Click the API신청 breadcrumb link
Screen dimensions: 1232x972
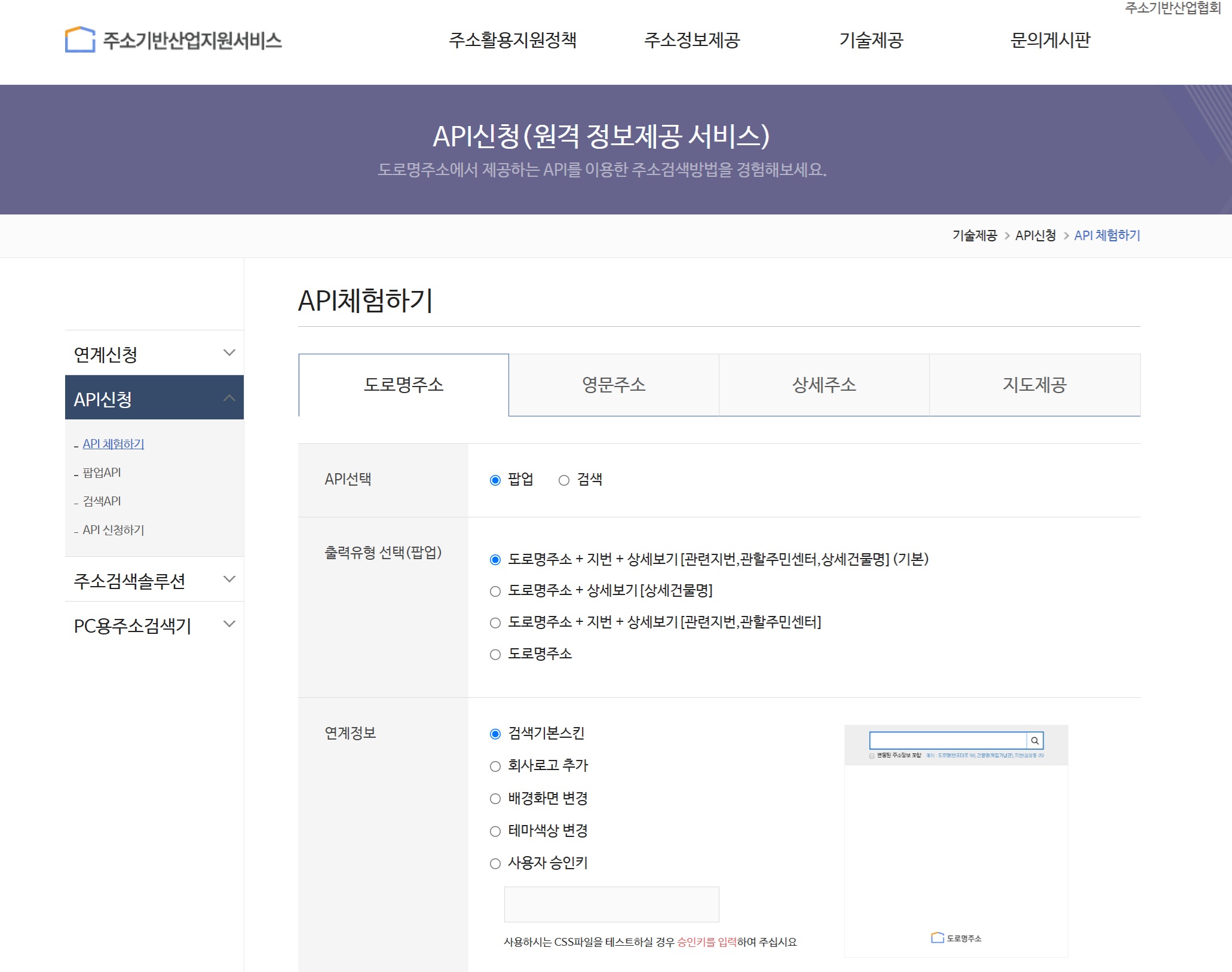point(1035,235)
